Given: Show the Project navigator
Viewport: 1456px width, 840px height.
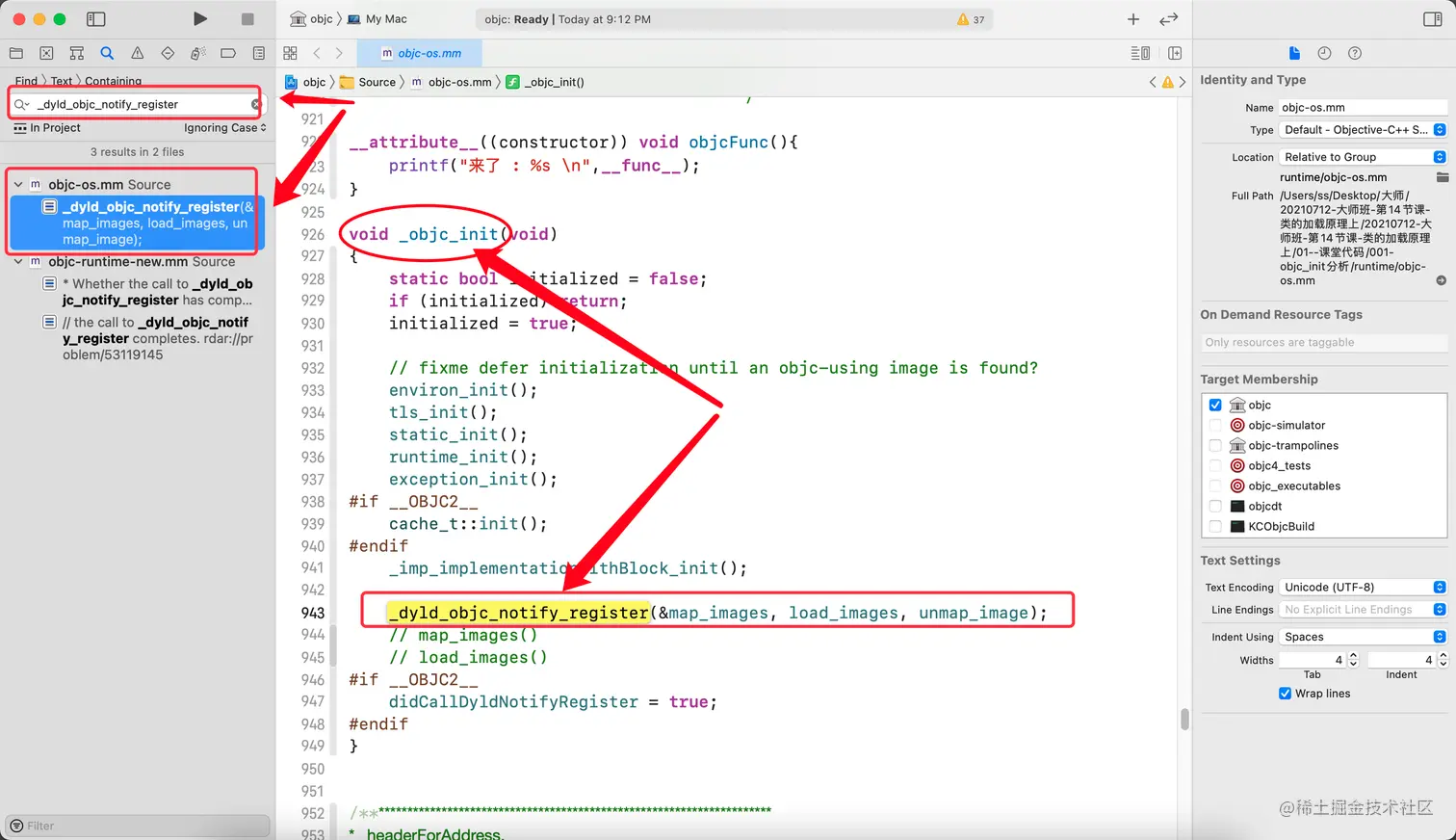Looking at the screenshot, I should coord(16,54).
